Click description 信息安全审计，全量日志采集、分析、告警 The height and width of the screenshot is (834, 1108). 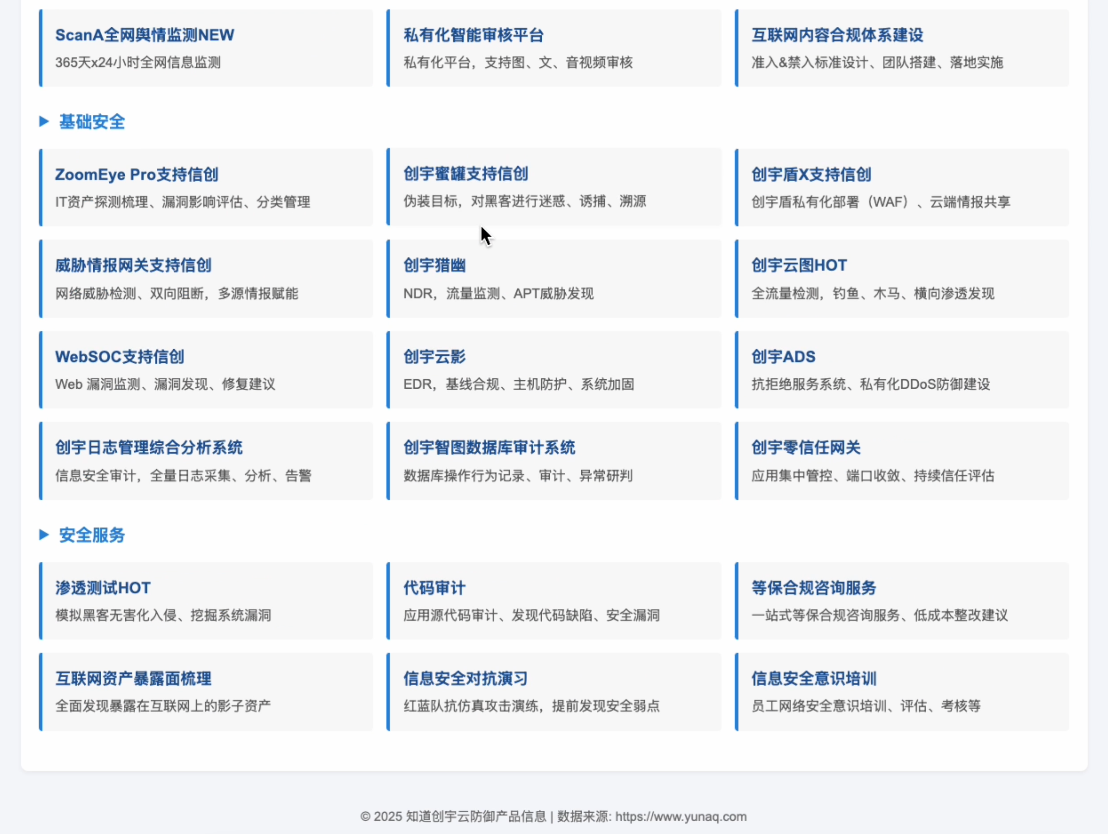pyautogui.click(x=183, y=476)
